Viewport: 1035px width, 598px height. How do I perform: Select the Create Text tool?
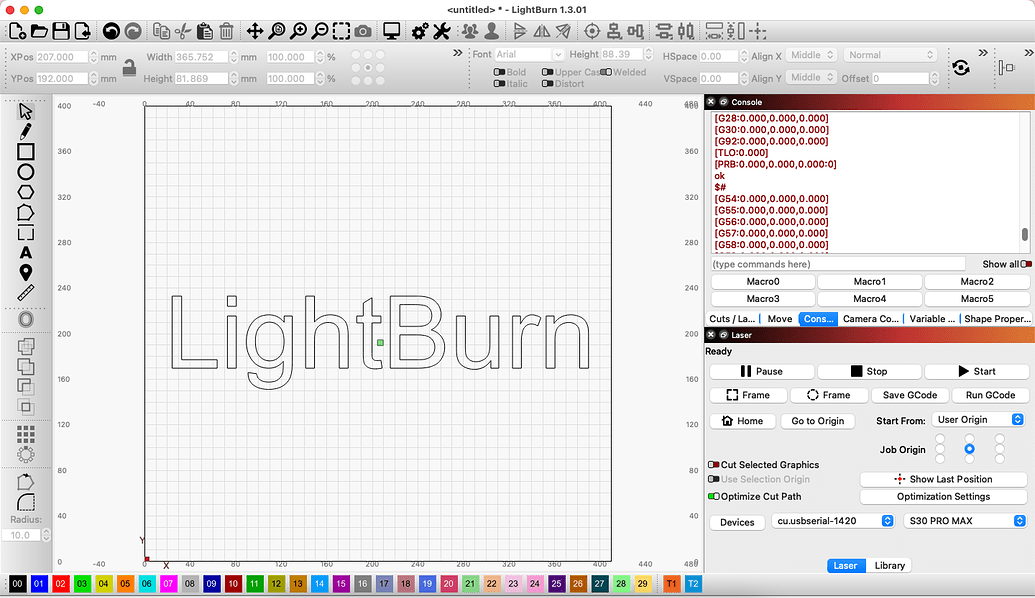24,253
